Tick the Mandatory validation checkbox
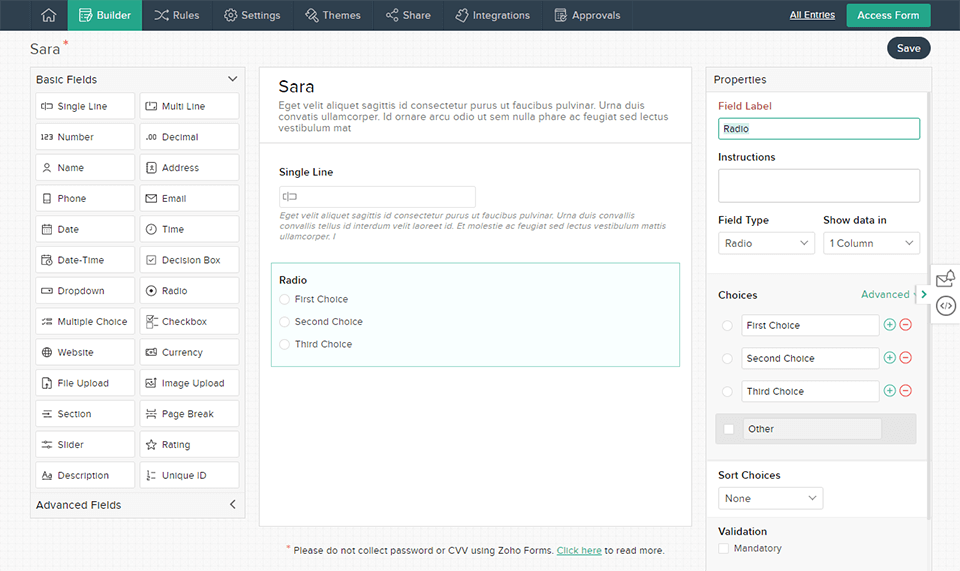The image size is (960, 571). pos(724,548)
